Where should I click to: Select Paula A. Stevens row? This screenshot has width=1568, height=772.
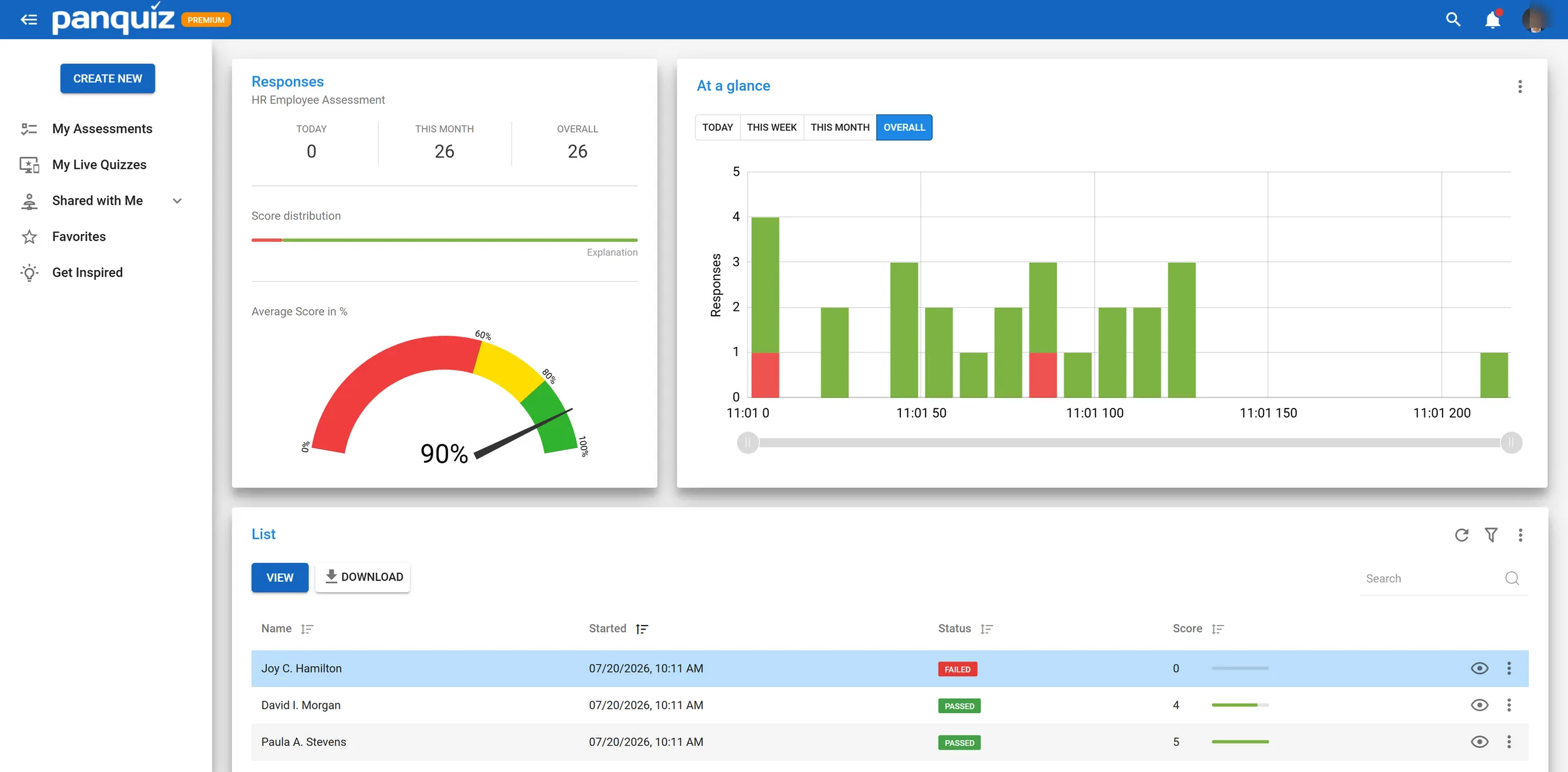click(890, 742)
